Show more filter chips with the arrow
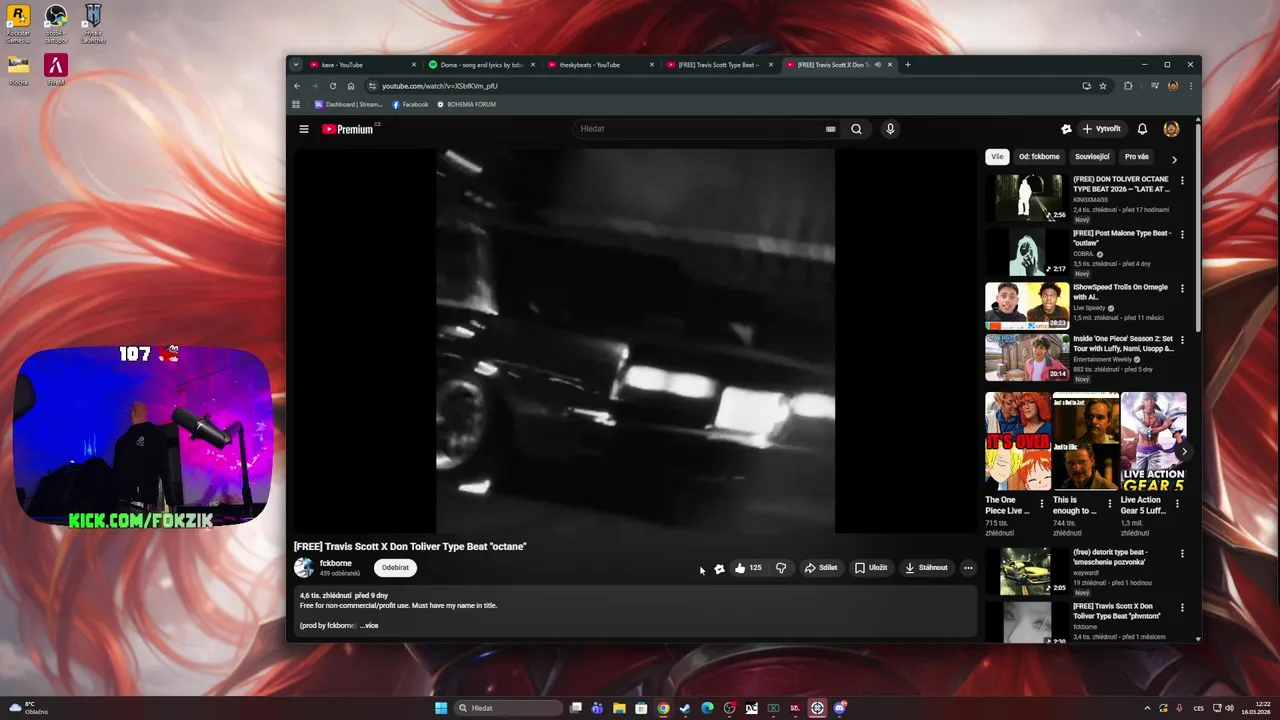 click(1174, 159)
